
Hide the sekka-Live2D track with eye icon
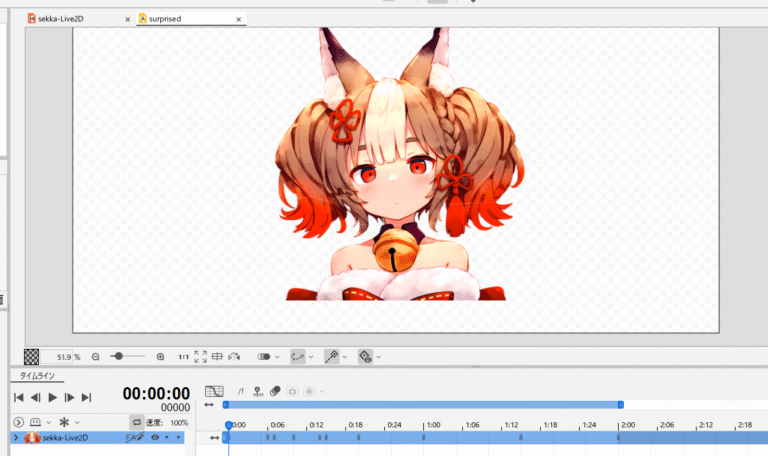155,437
